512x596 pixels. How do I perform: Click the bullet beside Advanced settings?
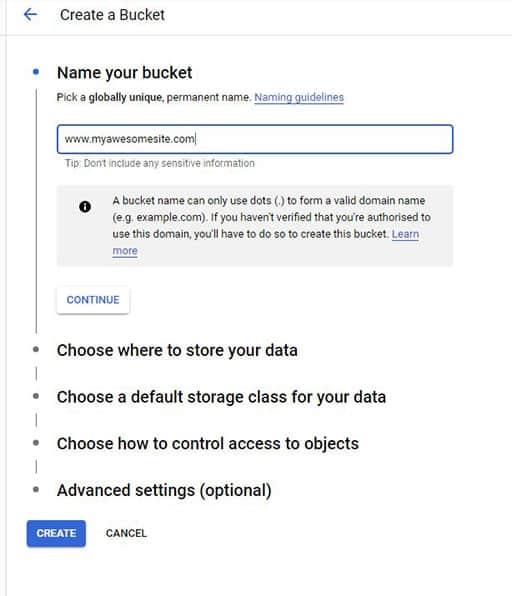(x=36, y=489)
